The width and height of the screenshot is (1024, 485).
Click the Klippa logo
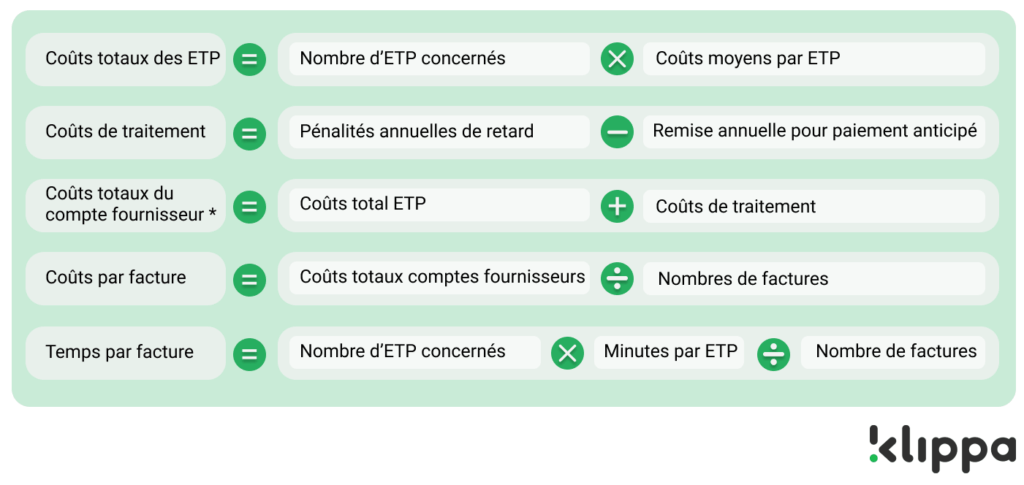click(x=942, y=449)
